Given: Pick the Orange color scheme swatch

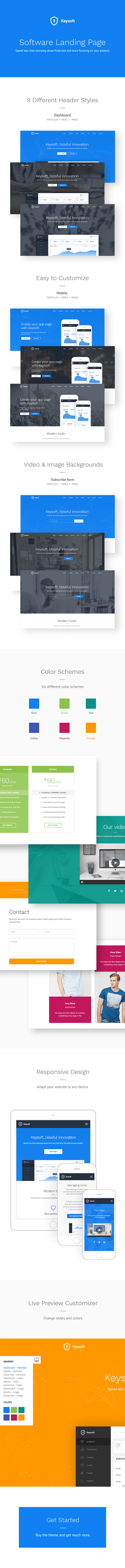Looking at the screenshot, I should (x=91, y=727).
